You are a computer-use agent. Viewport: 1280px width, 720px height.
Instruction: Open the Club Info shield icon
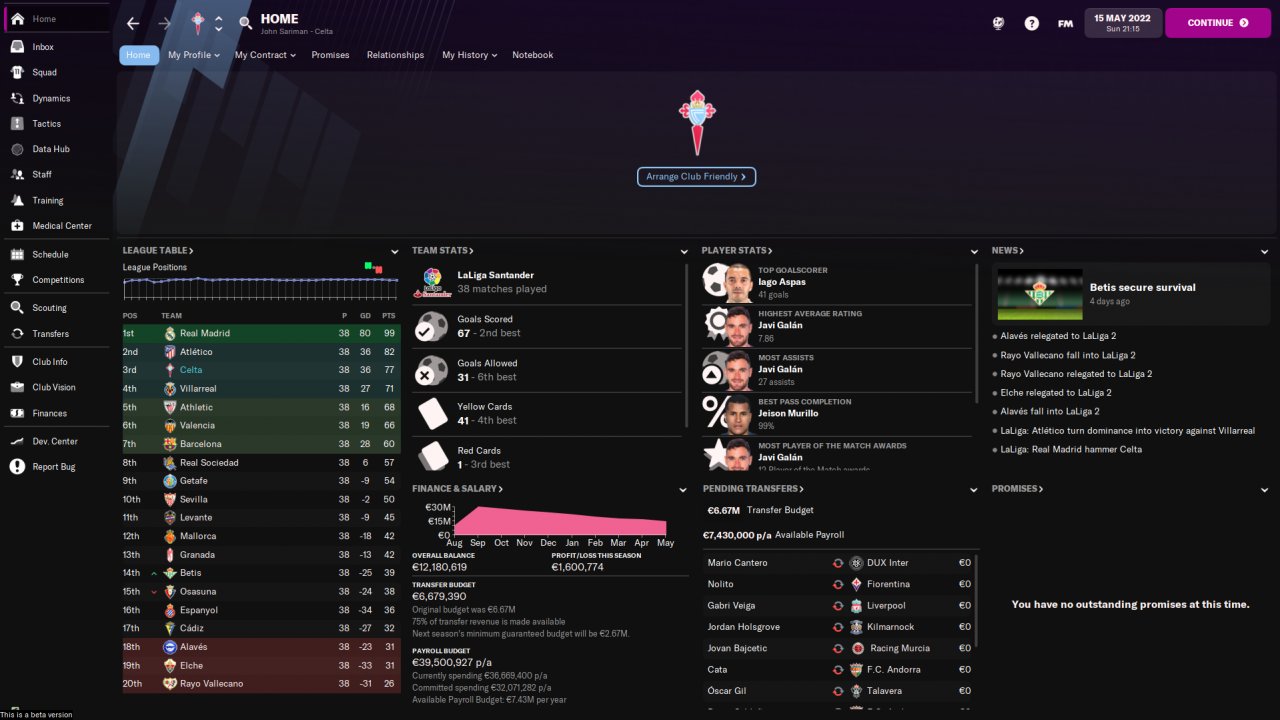tap(17, 362)
